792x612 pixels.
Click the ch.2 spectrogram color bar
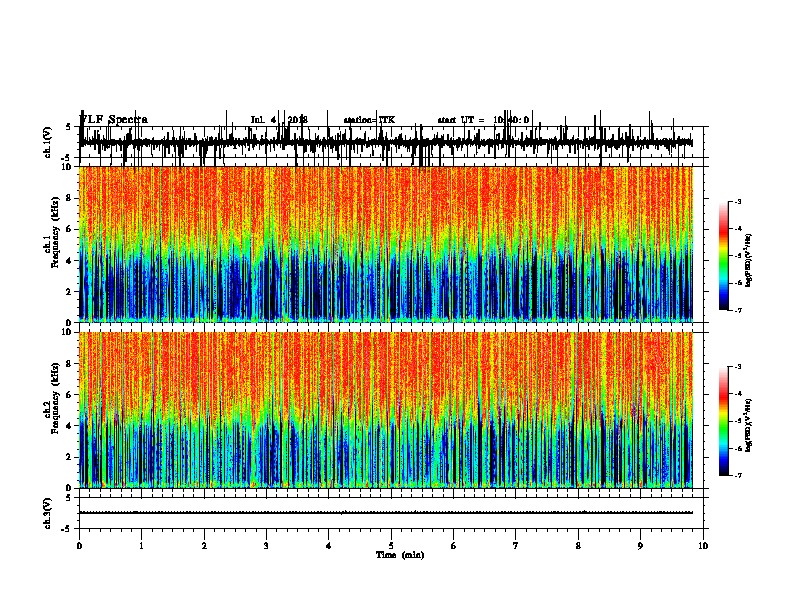point(723,421)
